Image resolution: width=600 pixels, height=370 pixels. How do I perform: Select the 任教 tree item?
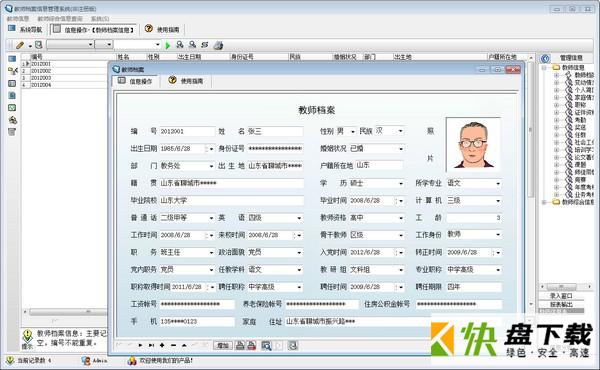pos(580,135)
